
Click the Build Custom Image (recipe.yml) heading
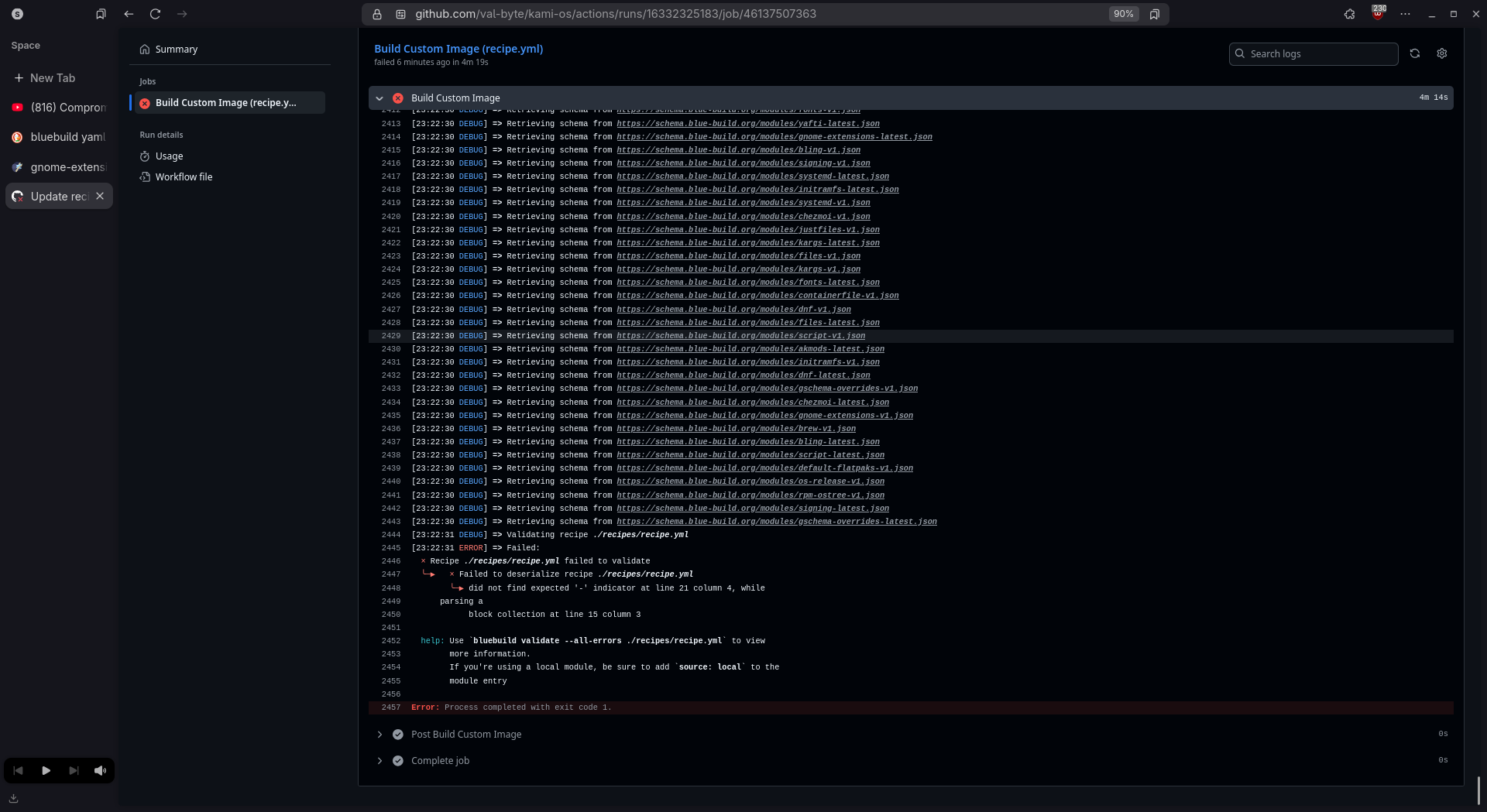click(458, 49)
